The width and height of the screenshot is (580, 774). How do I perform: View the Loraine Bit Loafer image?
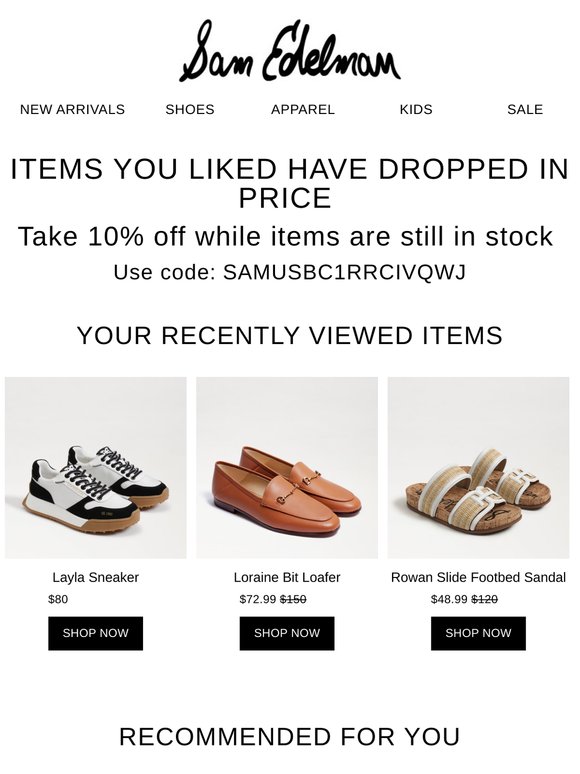pyautogui.click(x=287, y=468)
